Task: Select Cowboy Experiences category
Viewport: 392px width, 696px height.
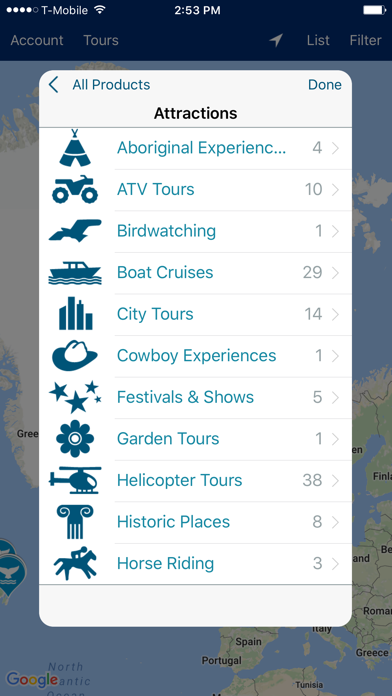Action: point(195,356)
